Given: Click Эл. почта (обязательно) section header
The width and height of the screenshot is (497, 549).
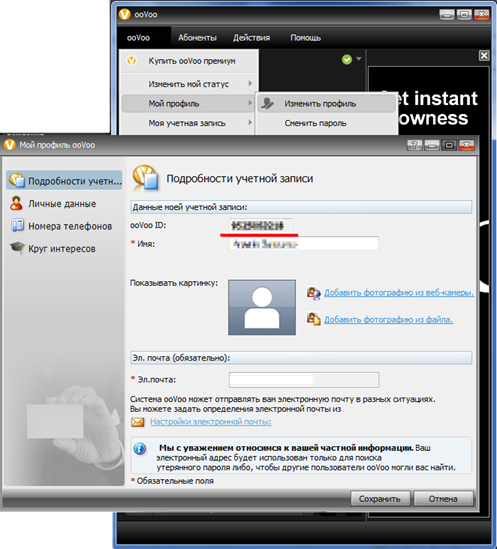Looking at the screenshot, I should click(301, 358).
